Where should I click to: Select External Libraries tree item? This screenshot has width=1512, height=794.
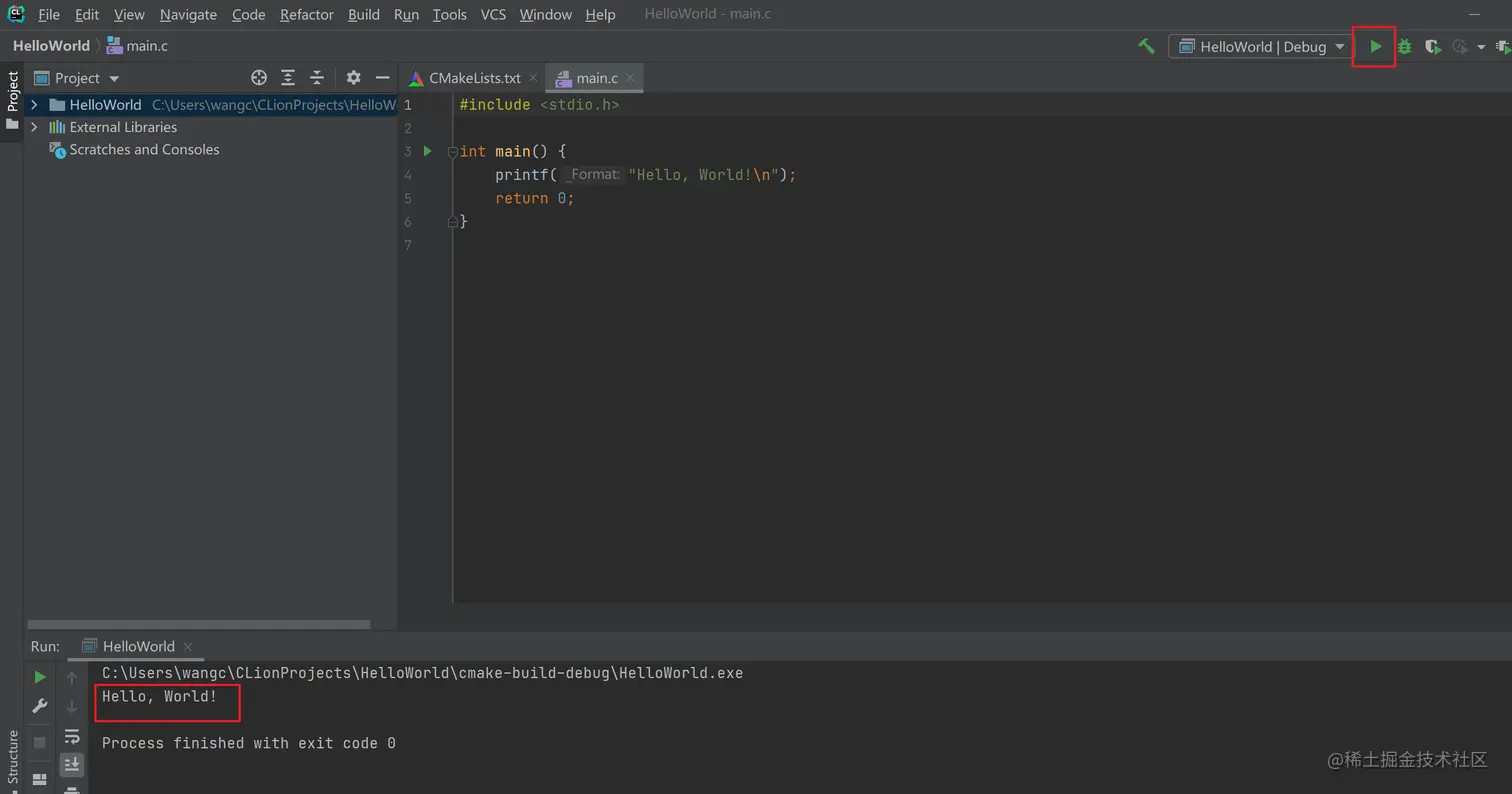pyautogui.click(x=123, y=127)
